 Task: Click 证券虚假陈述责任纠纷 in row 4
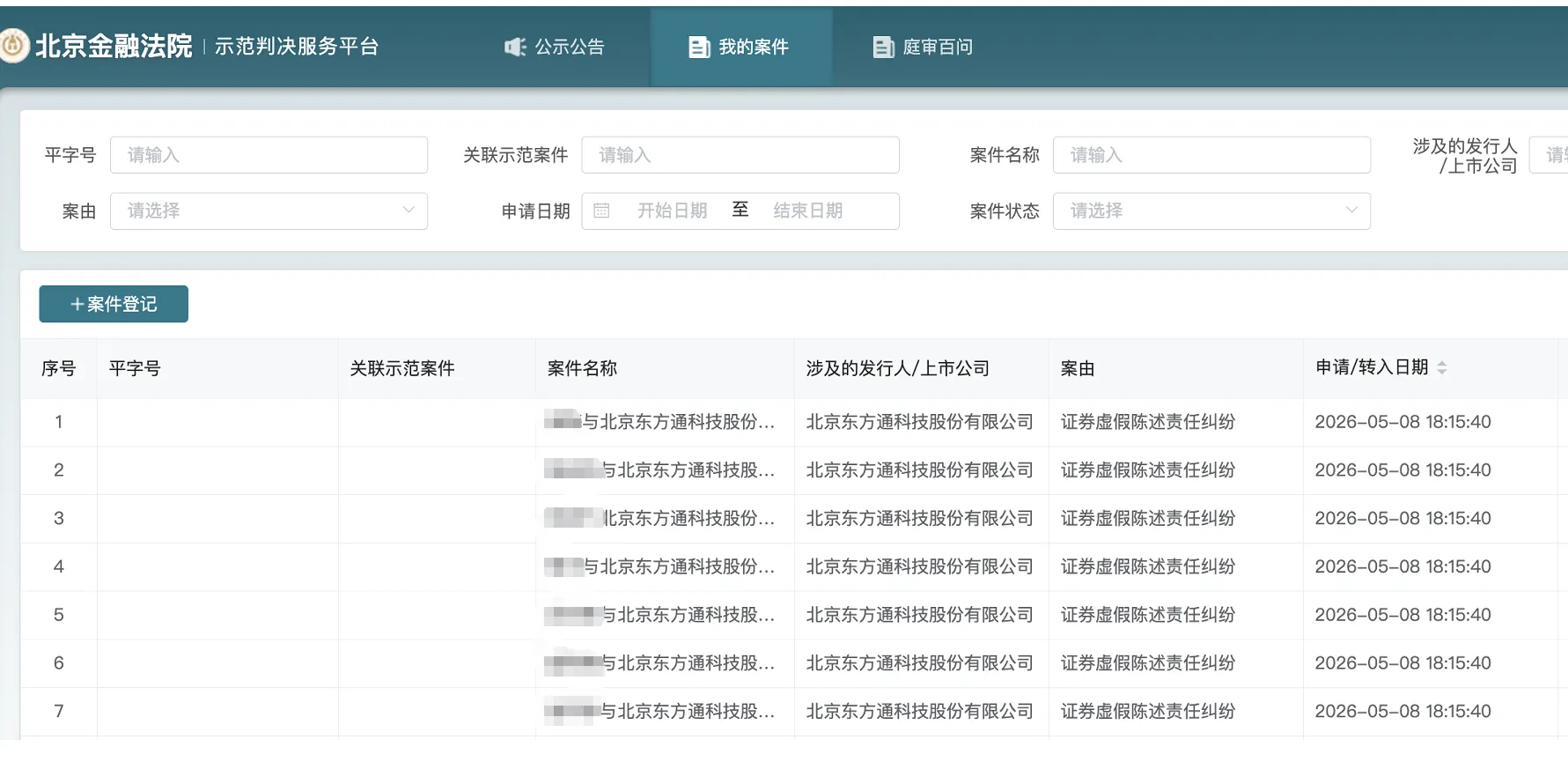(x=1148, y=566)
